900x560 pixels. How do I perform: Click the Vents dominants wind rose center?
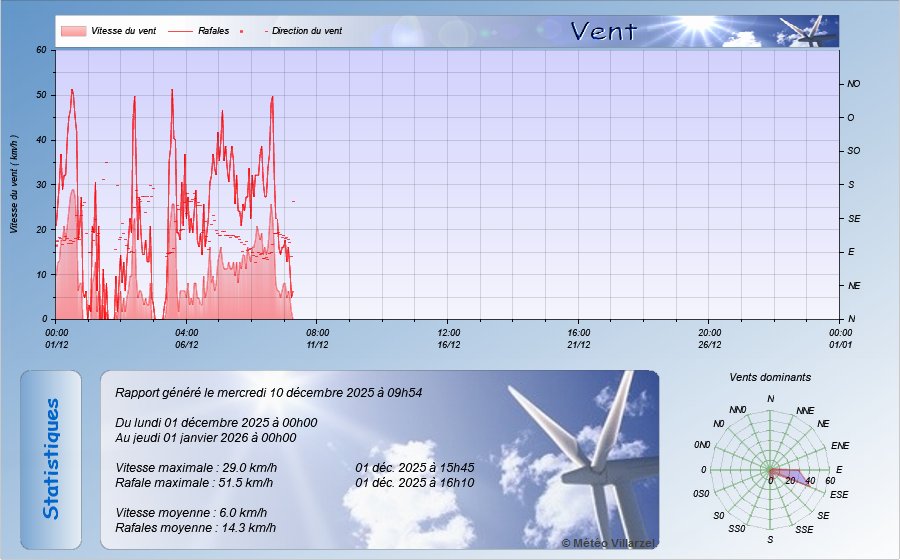point(770,470)
